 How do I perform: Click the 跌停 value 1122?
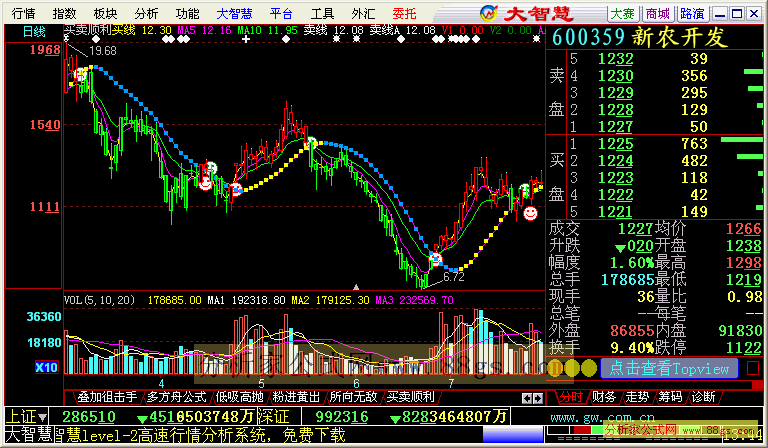744,348
